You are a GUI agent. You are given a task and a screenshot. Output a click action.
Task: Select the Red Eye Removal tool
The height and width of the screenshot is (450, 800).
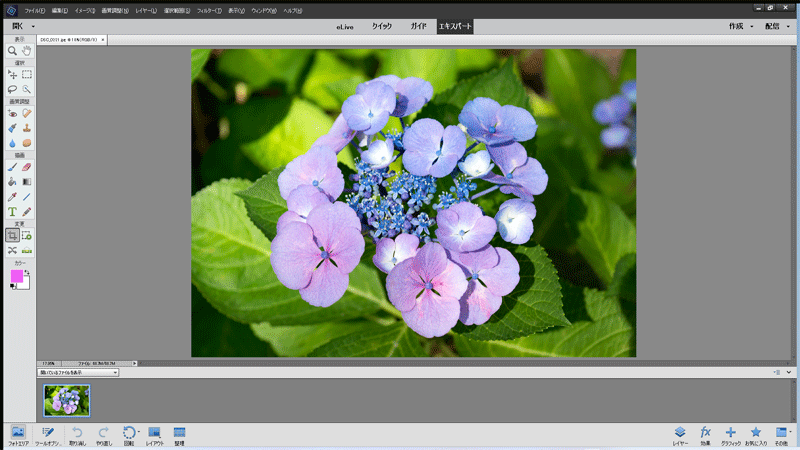[12, 113]
